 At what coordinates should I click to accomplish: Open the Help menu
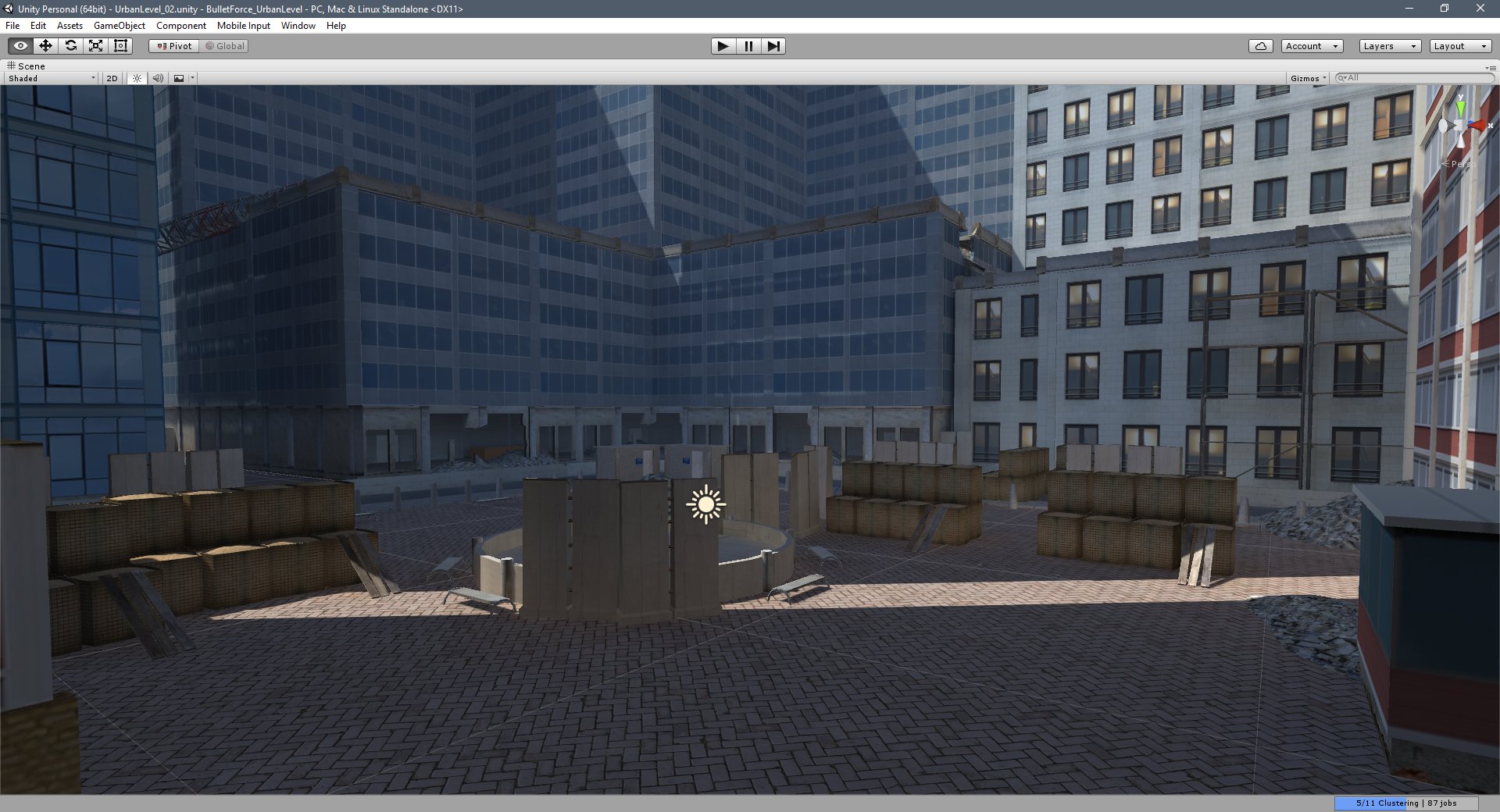[336, 26]
